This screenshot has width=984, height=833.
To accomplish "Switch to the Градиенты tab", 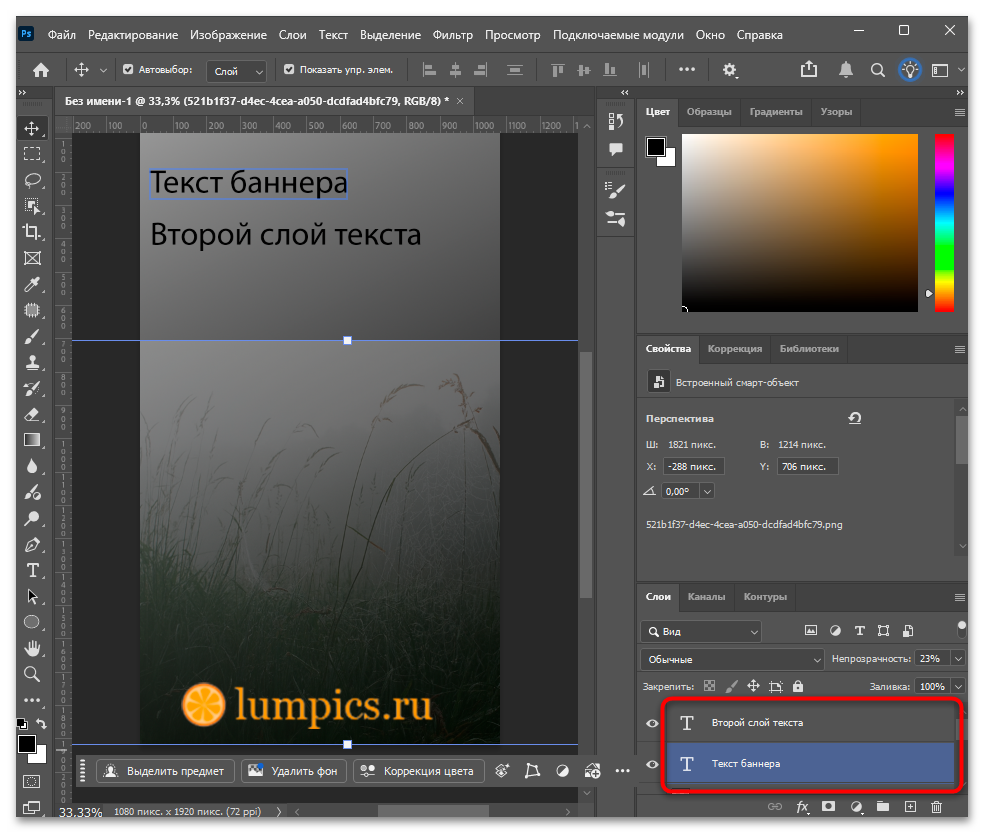I will [x=776, y=112].
